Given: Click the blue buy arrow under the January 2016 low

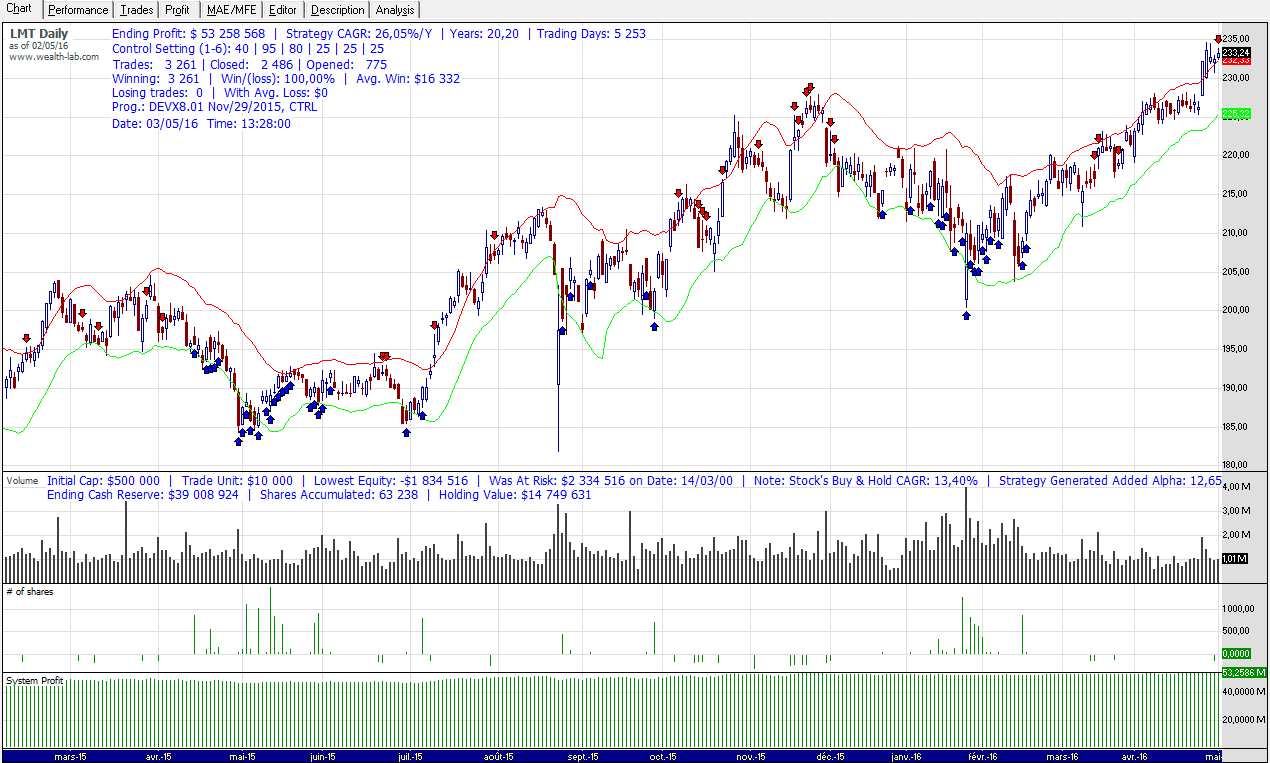Looking at the screenshot, I should [966, 314].
